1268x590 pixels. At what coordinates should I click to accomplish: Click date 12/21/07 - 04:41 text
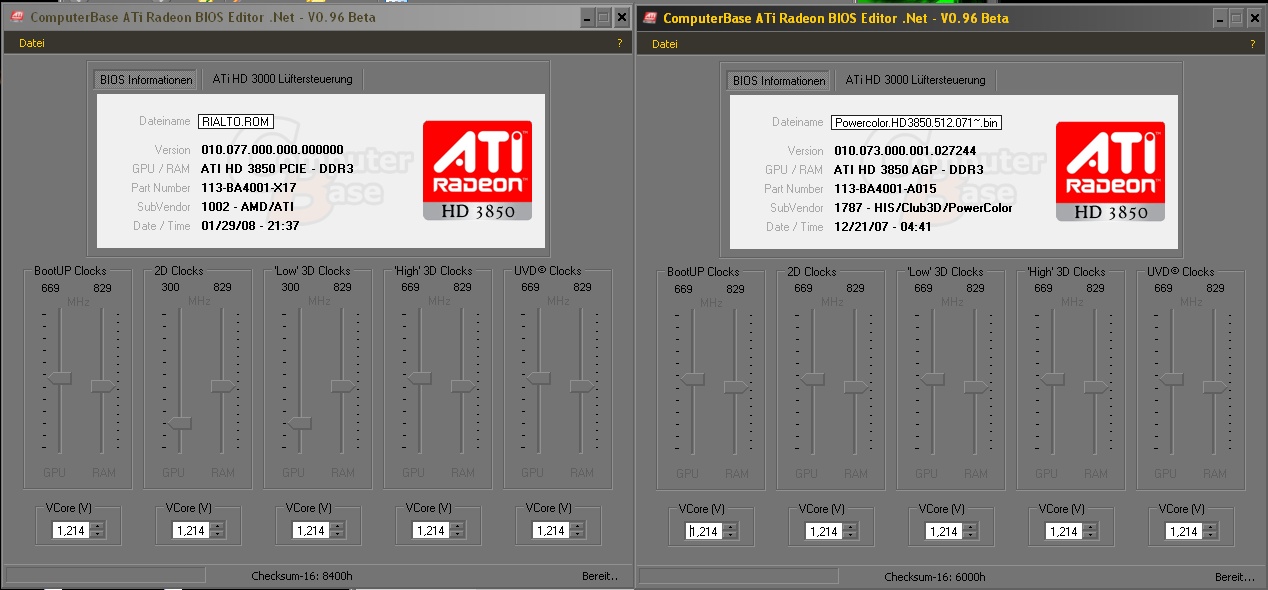(883, 226)
